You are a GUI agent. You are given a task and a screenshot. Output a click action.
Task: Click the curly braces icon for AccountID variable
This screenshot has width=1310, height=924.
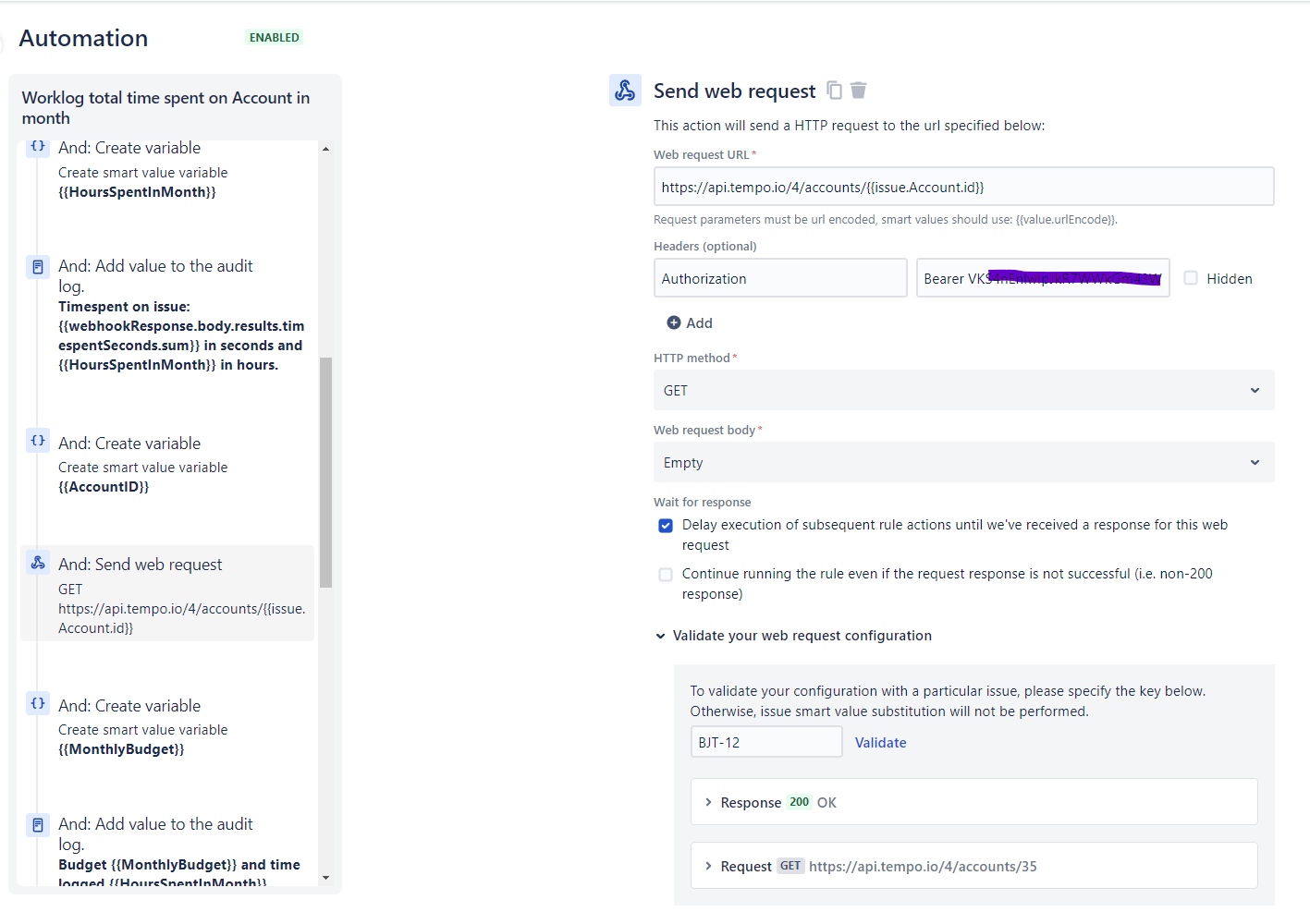[x=38, y=441]
